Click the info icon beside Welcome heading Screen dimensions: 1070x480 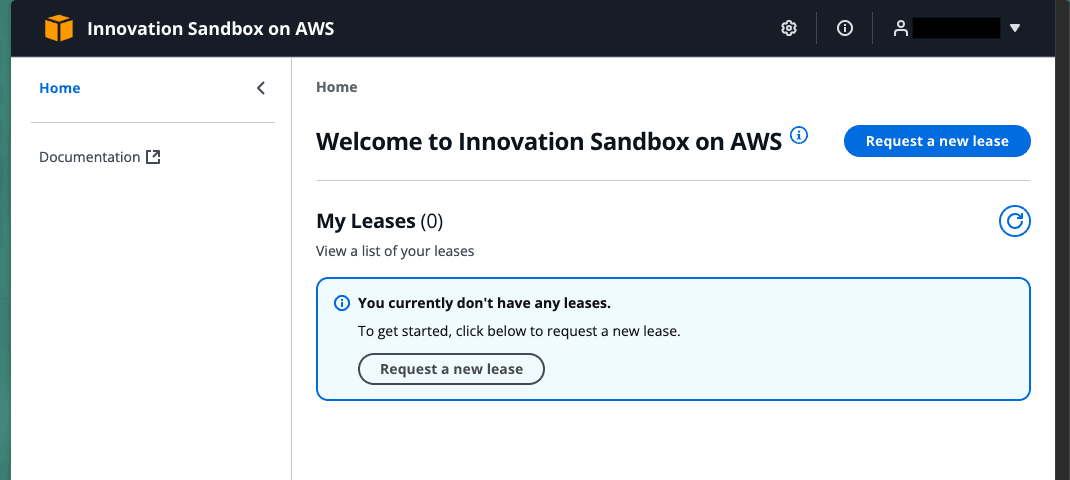click(799, 135)
